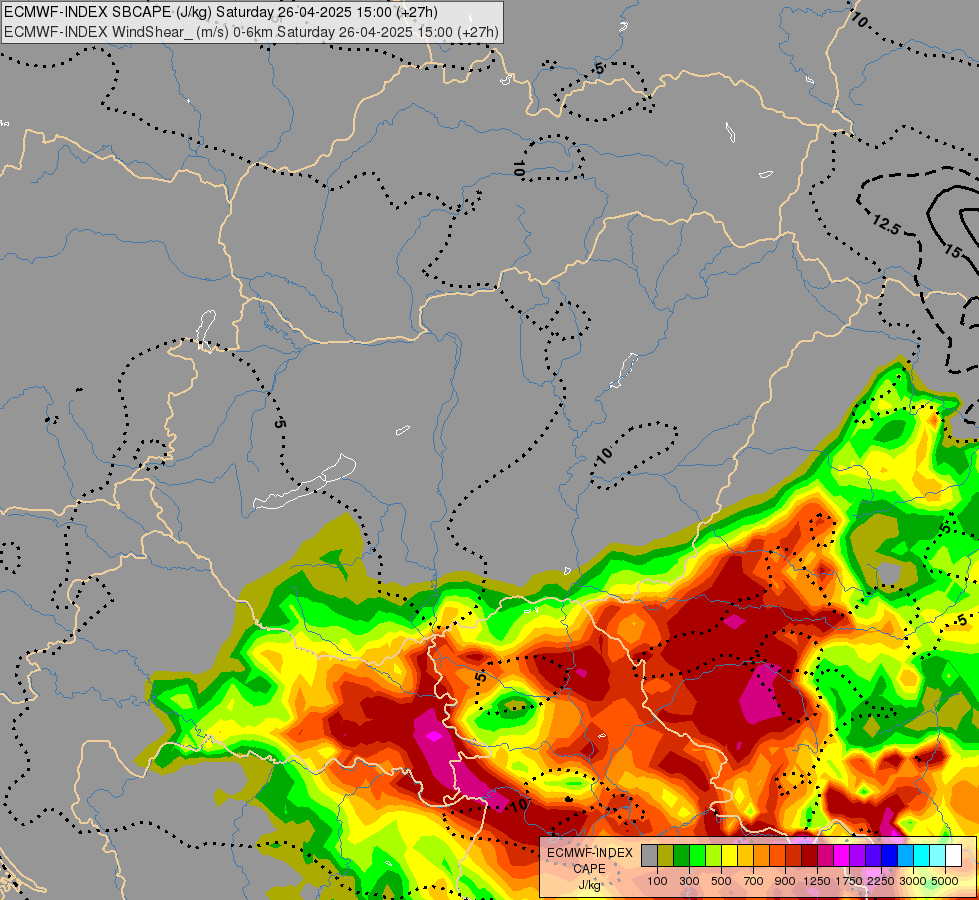The height and width of the screenshot is (900, 979).
Task: Click the WindShear 0-6km title line
Action: pyautogui.click(x=251, y=32)
